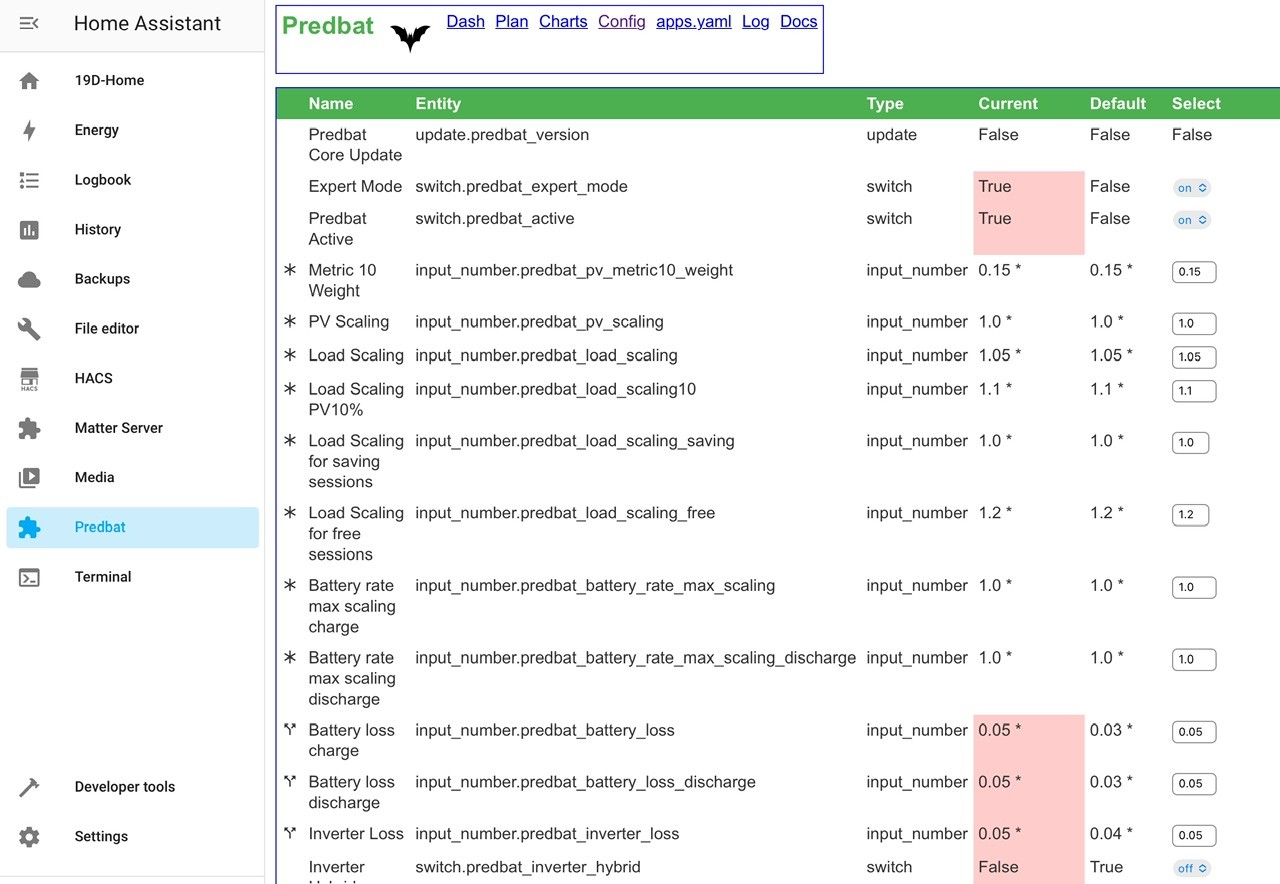
Task: Click the Predbat title heading
Action: pos(328,26)
